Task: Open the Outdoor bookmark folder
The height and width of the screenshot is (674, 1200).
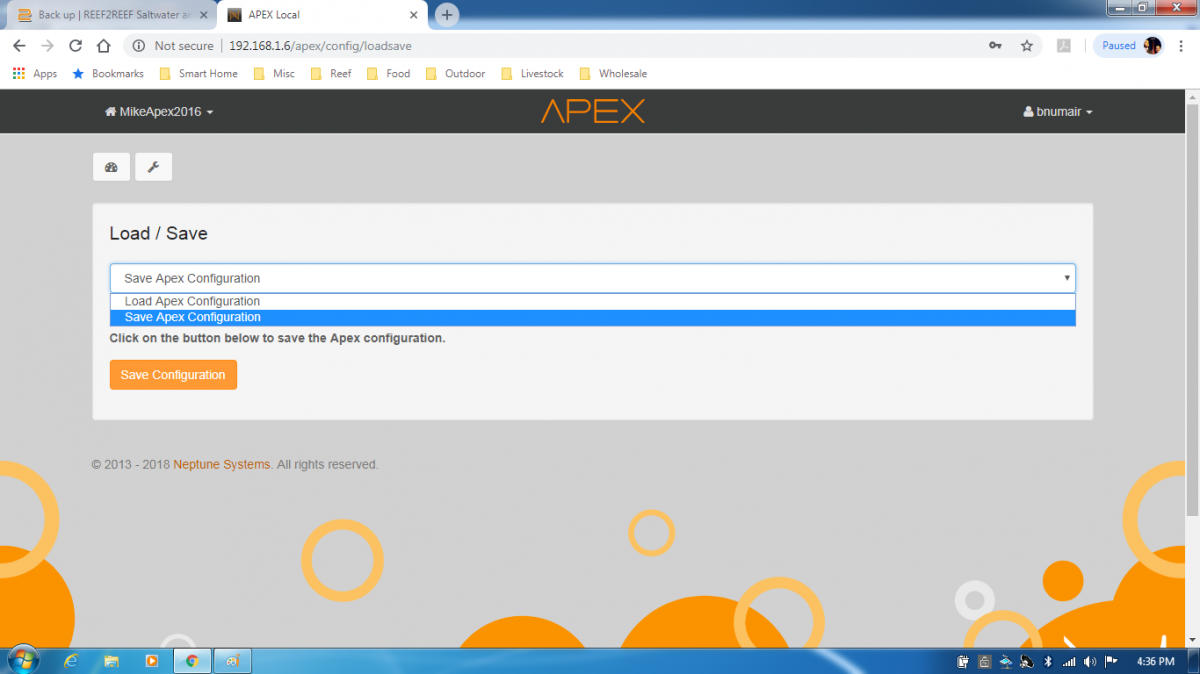Action: (455, 74)
